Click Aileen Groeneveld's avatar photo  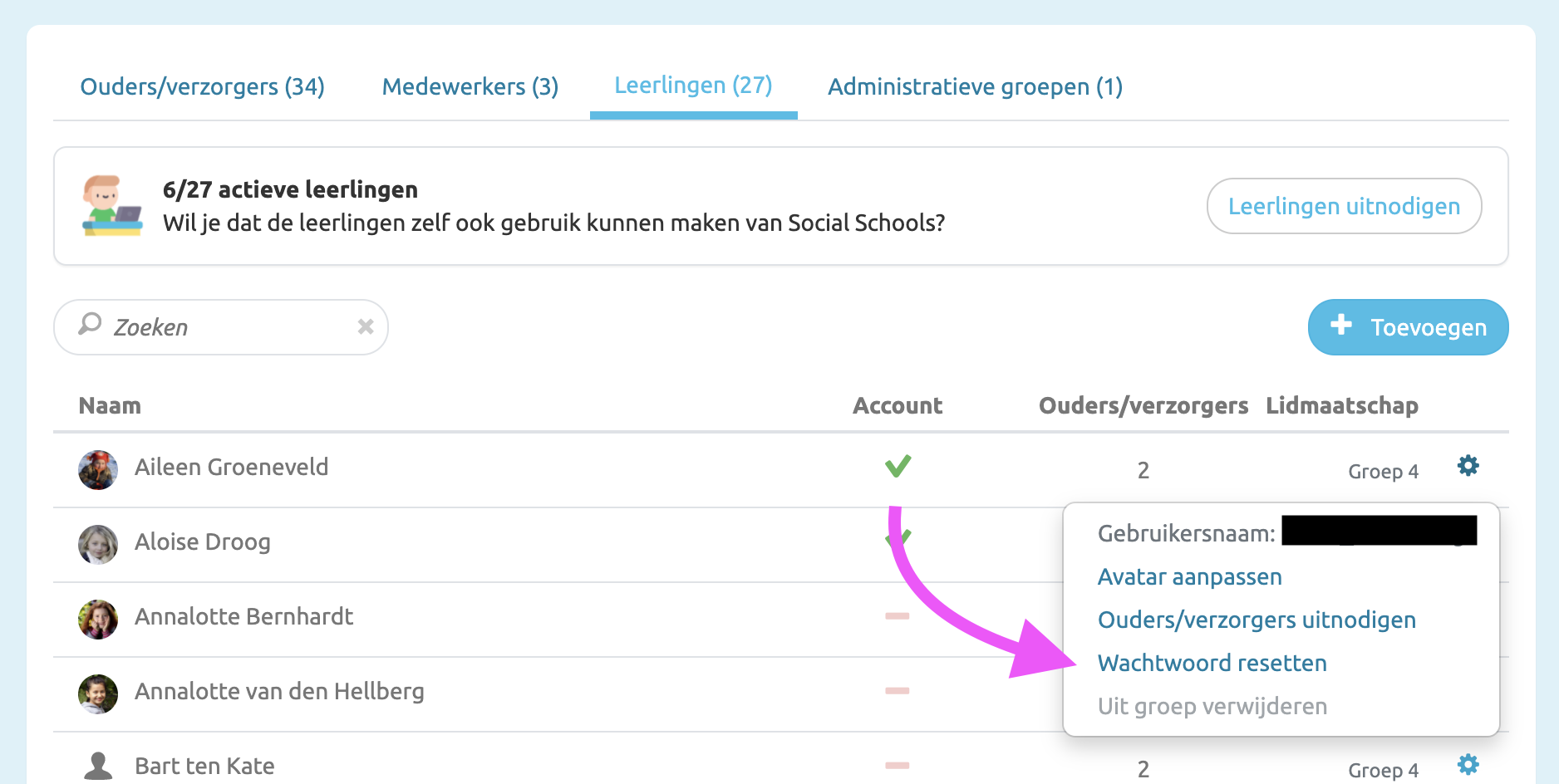(x=97, y=468)
